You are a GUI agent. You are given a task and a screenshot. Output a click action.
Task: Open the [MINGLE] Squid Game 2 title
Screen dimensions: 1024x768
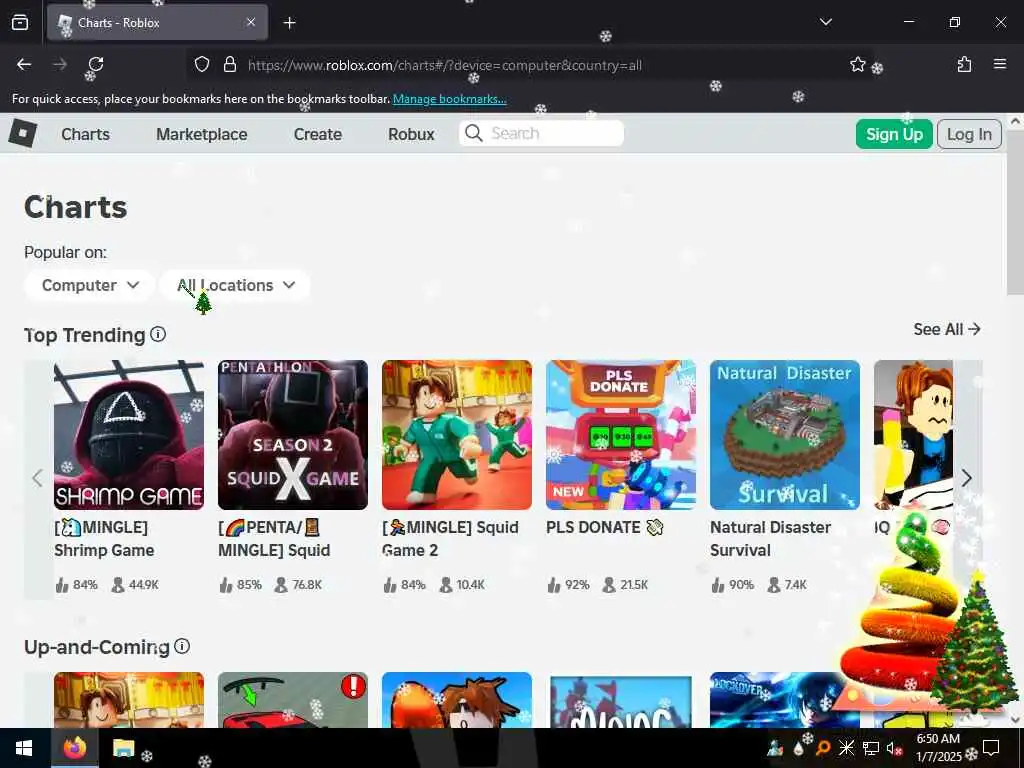click(x=451, y=539)
